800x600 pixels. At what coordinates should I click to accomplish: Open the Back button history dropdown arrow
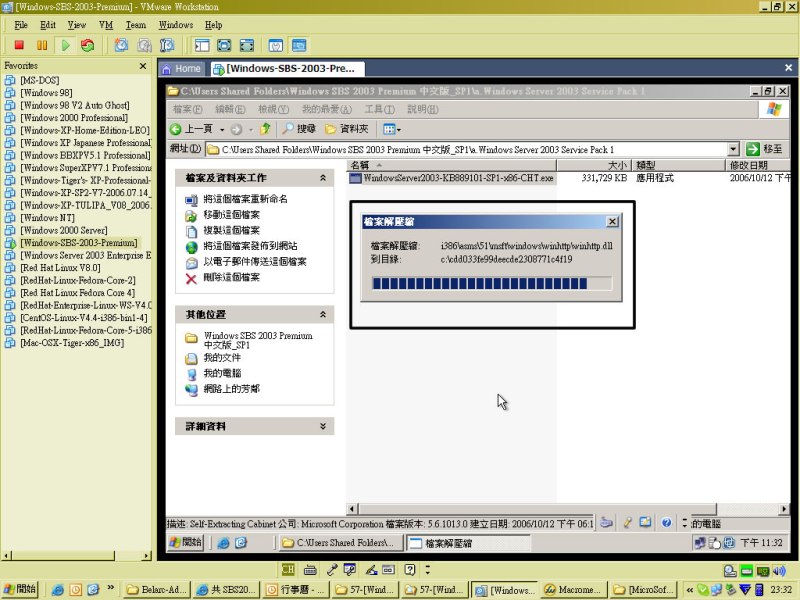(222, 130)
